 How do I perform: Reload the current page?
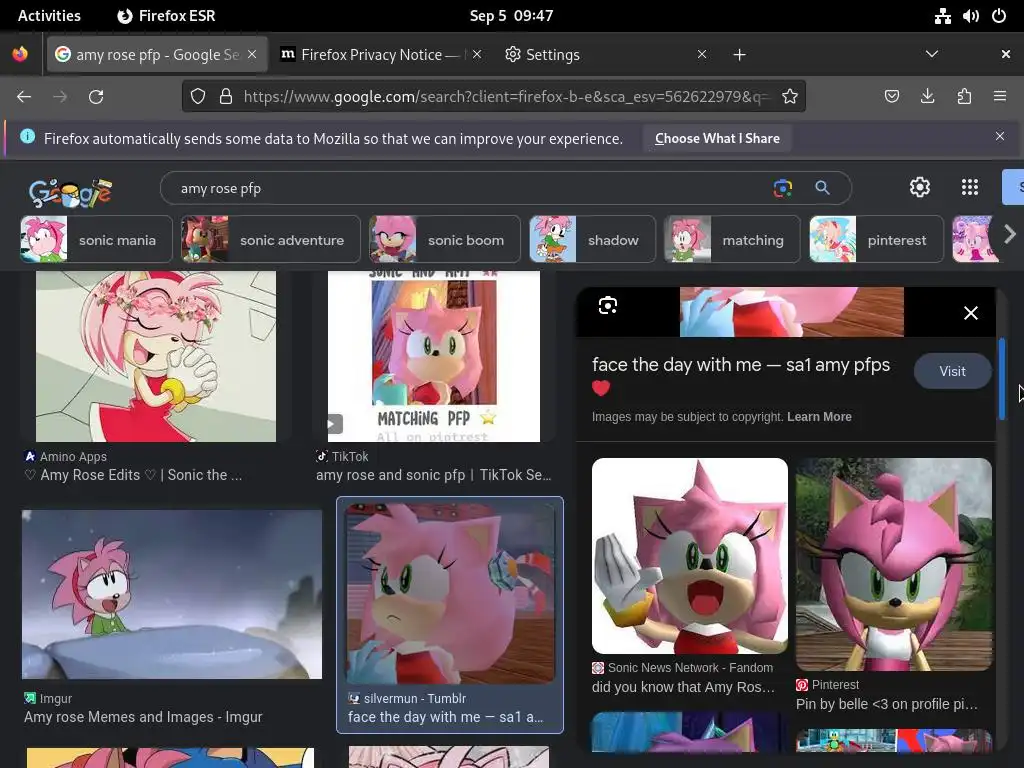(x=96, y=97)
